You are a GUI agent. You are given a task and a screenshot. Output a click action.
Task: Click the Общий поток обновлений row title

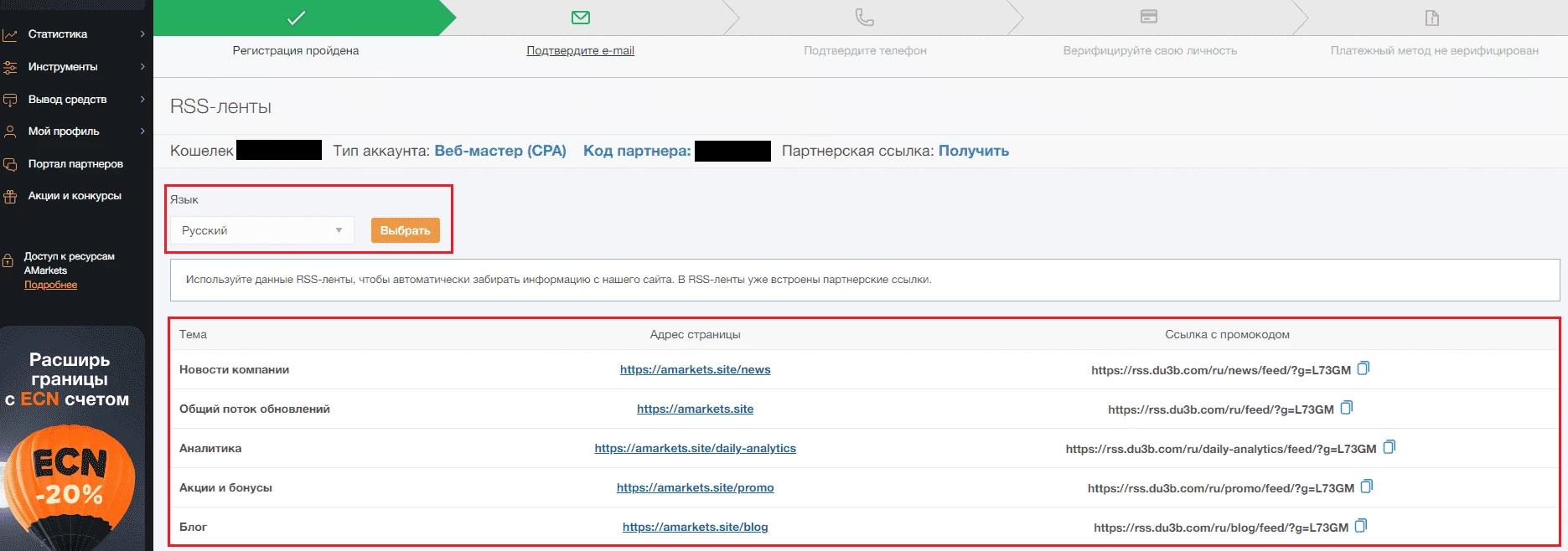255,409
